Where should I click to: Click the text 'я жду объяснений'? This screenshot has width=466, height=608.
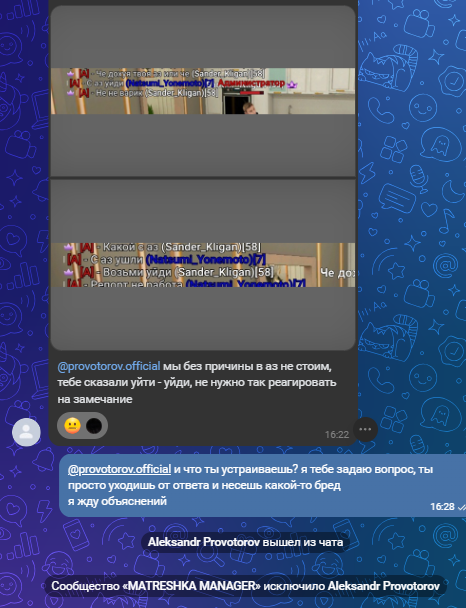point(117,501)
